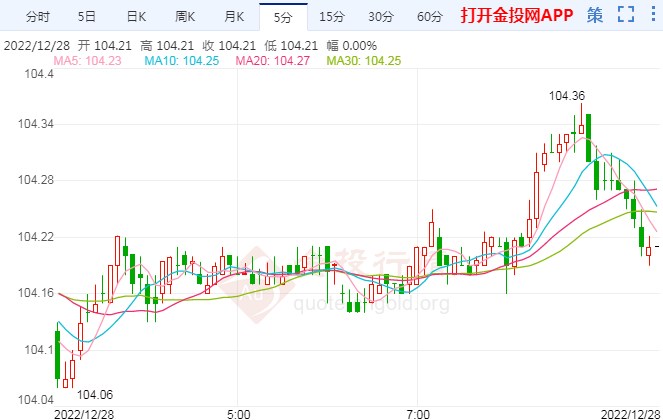This screenshot has width=663, height=420.
Task: Click the 104.28 price axis label
Action: click(x=36, y=180)
